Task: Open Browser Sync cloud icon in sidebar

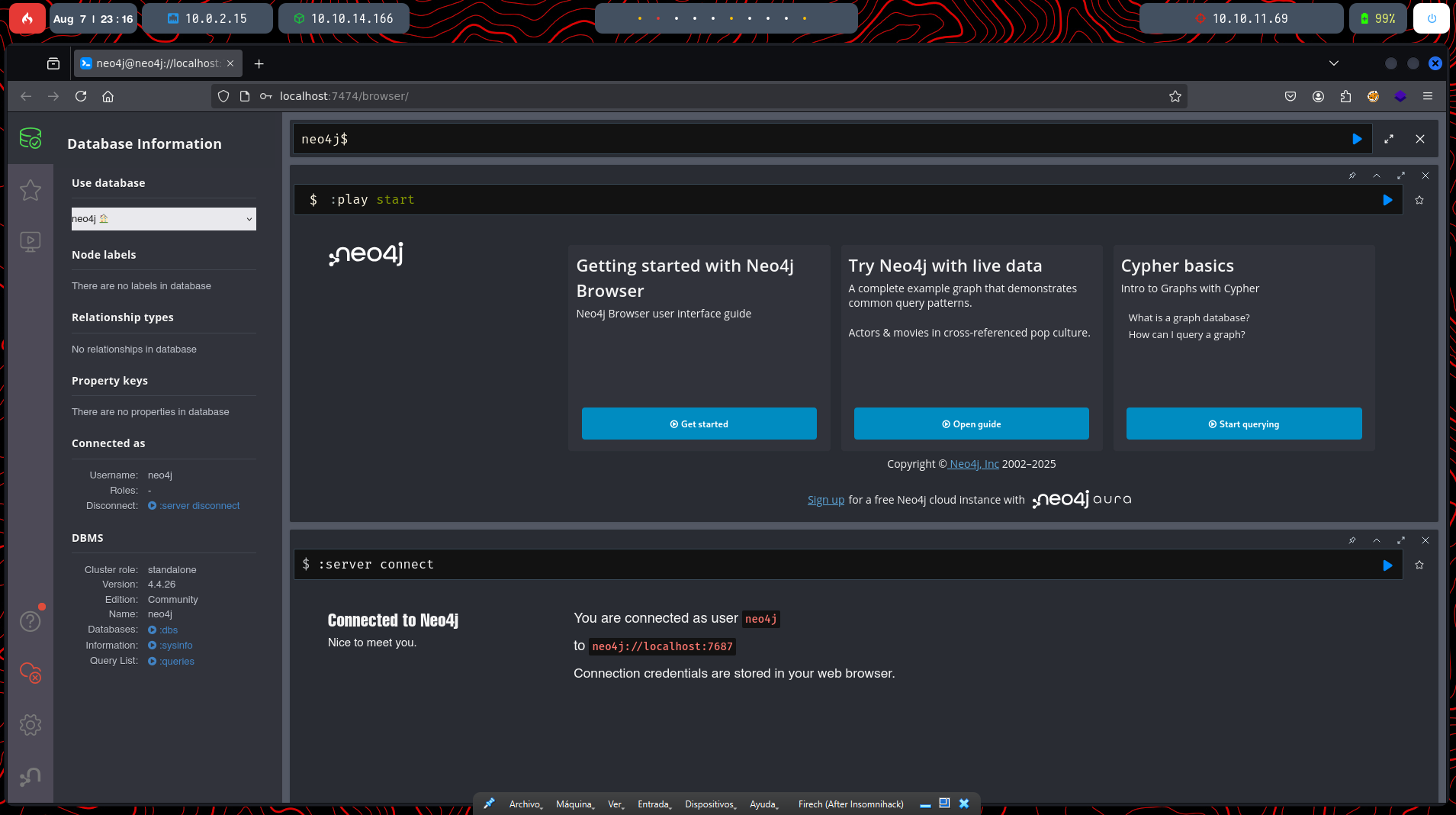Action: (x=31, y=673)
